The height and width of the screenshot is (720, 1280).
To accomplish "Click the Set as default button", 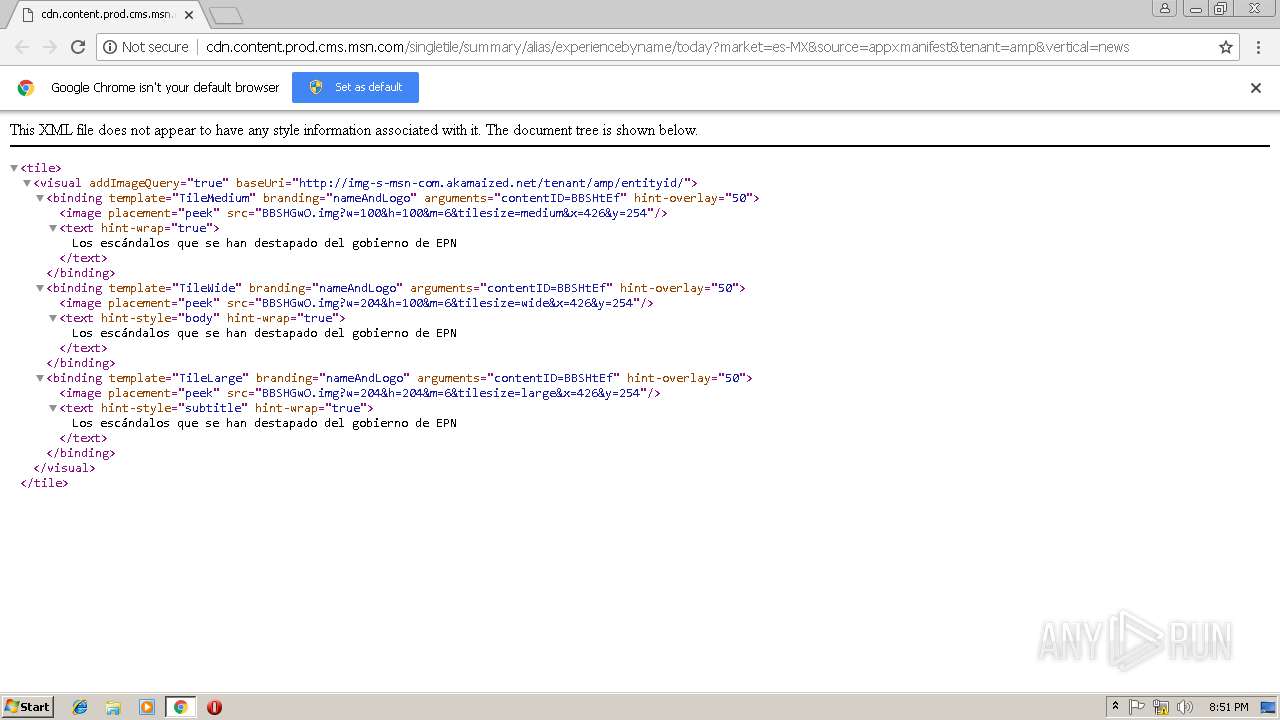I will tap(355, 87).
